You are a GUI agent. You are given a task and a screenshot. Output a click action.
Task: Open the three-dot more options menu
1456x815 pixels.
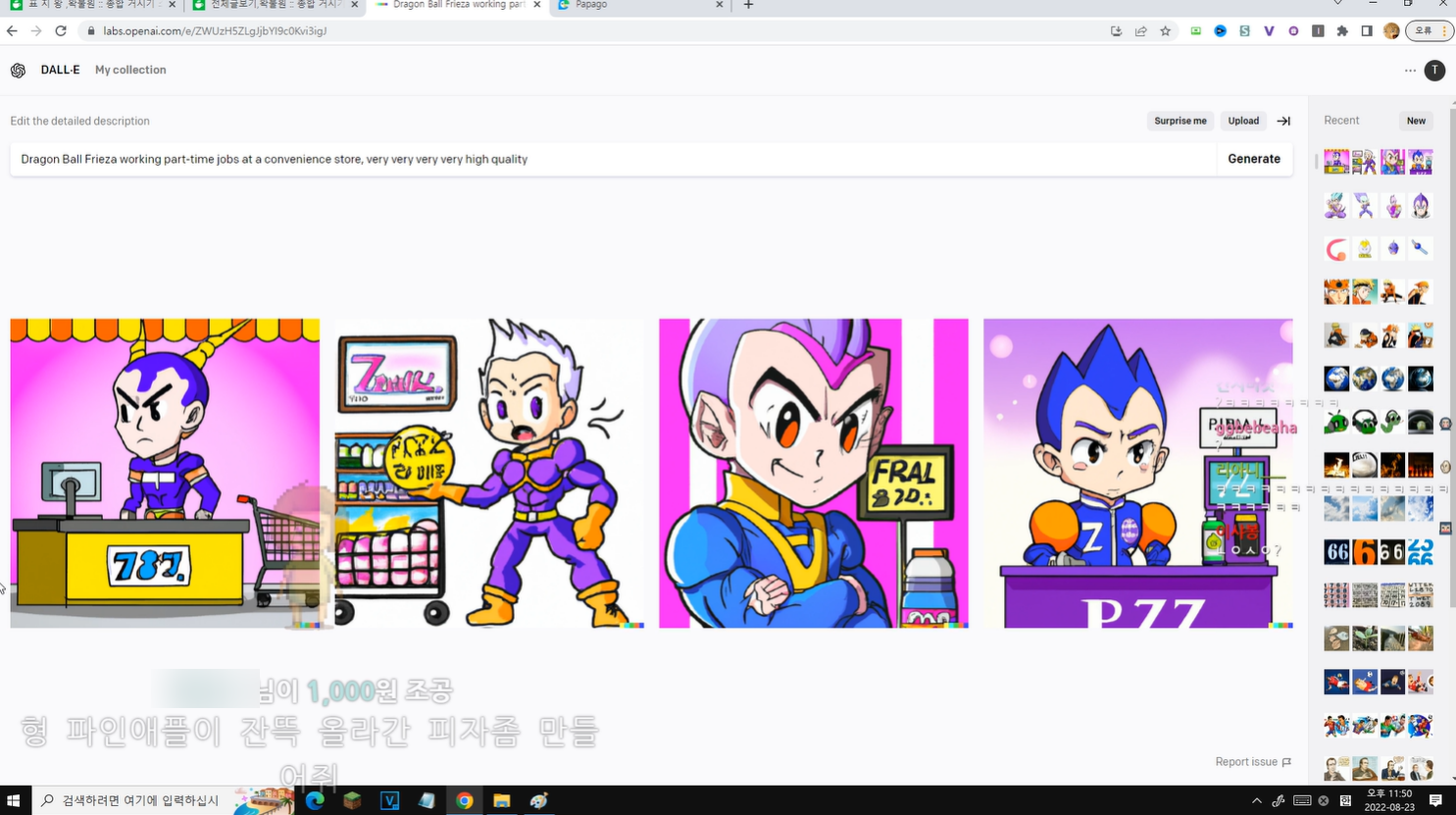(x=1410, y=71)
